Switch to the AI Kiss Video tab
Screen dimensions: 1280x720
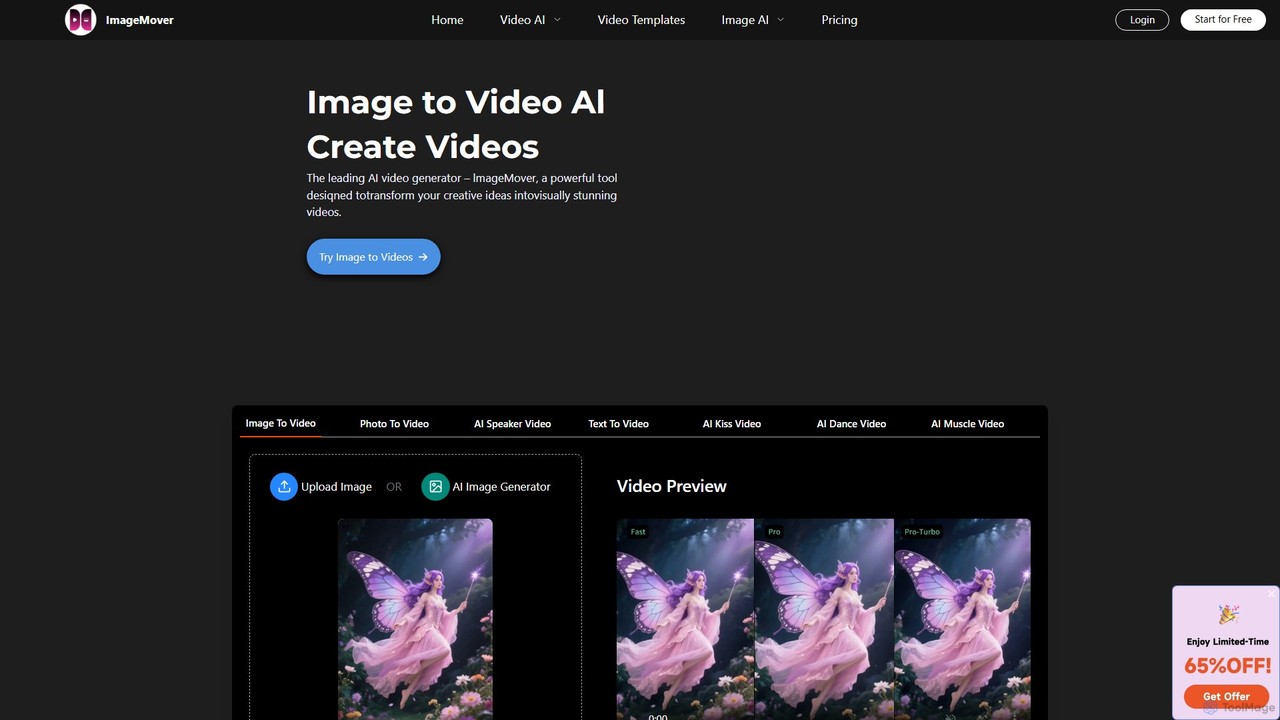731,424
